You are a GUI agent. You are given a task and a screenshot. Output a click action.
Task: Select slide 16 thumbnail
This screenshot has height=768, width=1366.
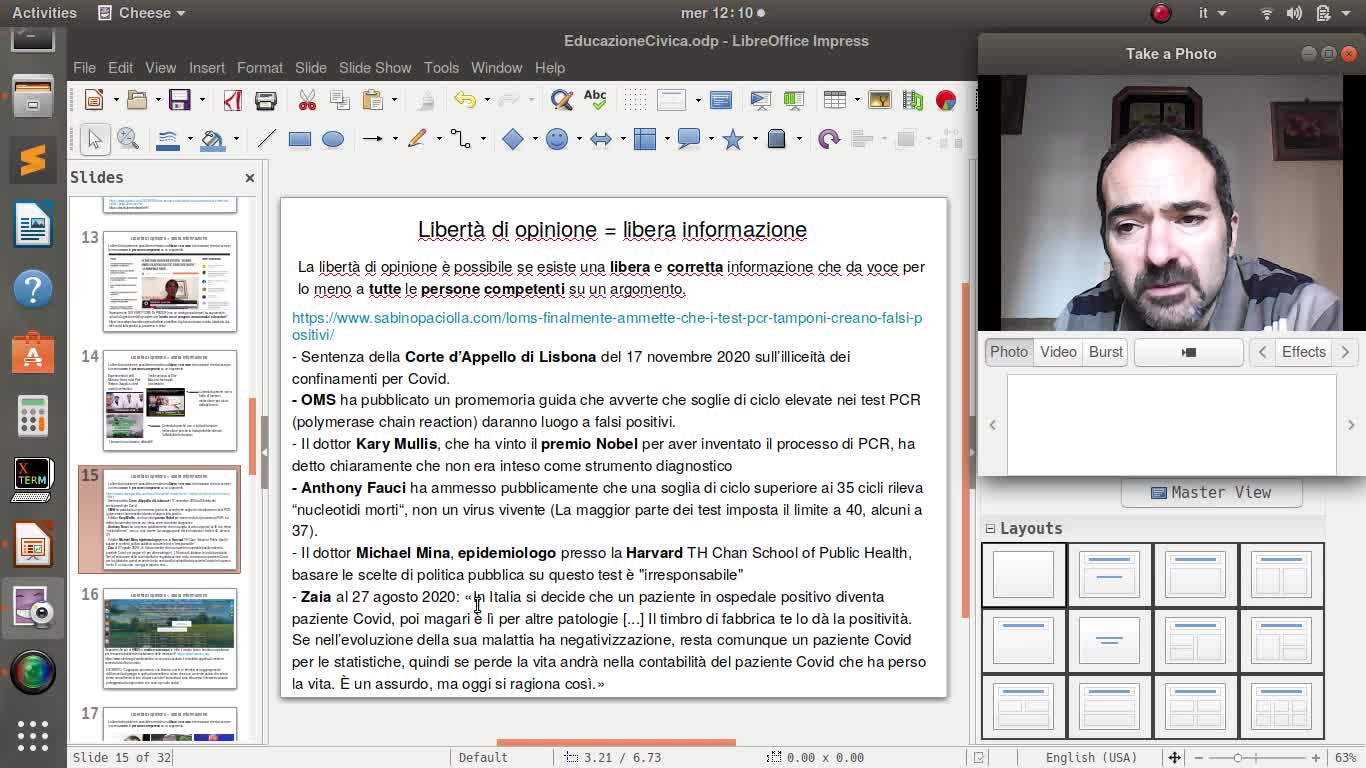tap(170, 638)
